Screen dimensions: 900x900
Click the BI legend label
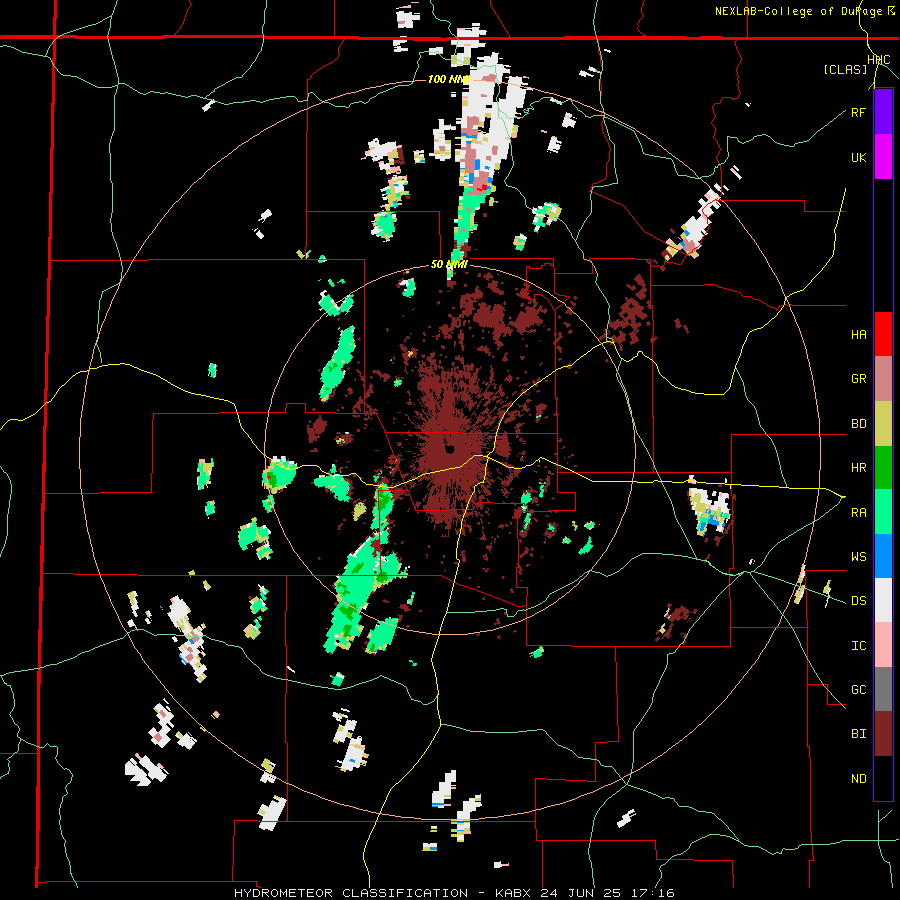858,734
